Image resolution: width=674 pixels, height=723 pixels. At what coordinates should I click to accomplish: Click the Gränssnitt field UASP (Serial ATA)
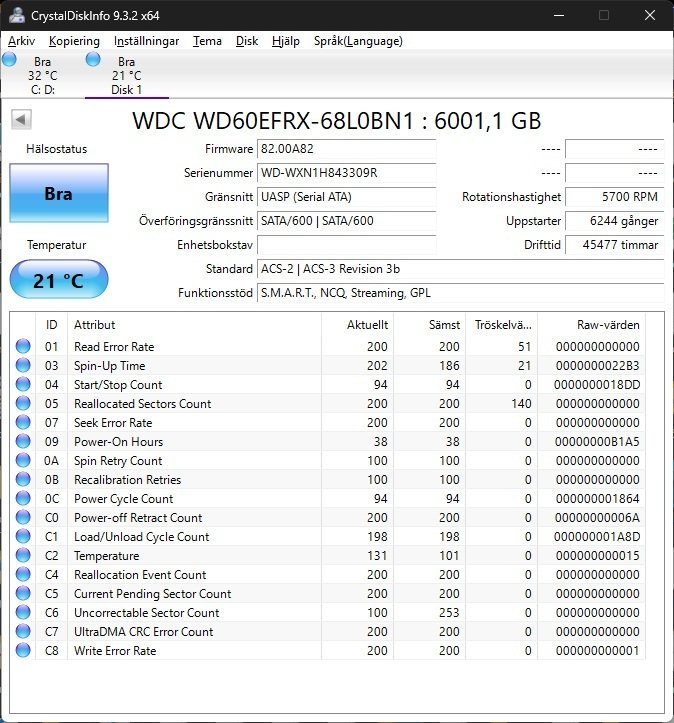pos(346,197)
